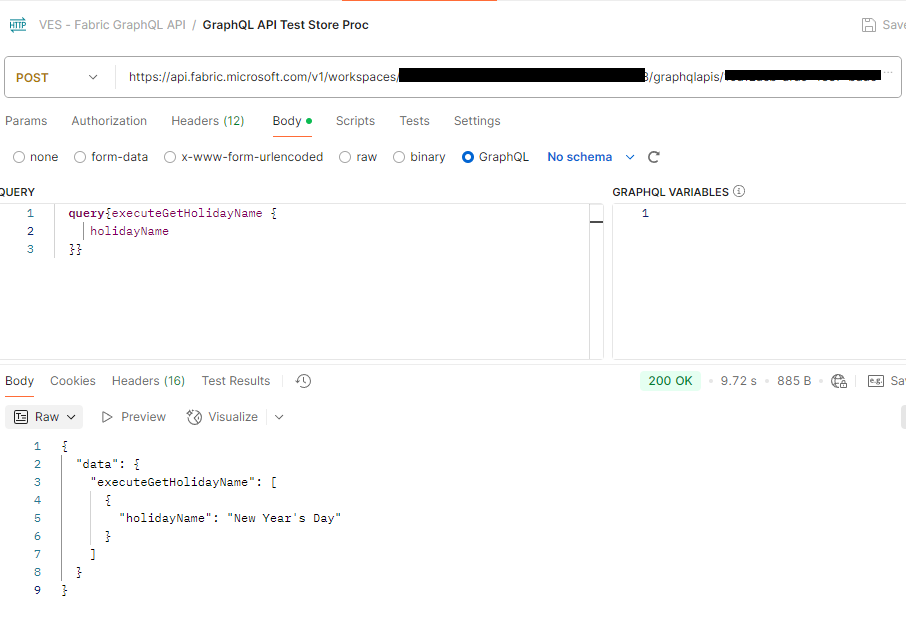This screenshot has width=906, height=632.
Task: Click the network globe icon near response size
Action: (x=839, y=381)
